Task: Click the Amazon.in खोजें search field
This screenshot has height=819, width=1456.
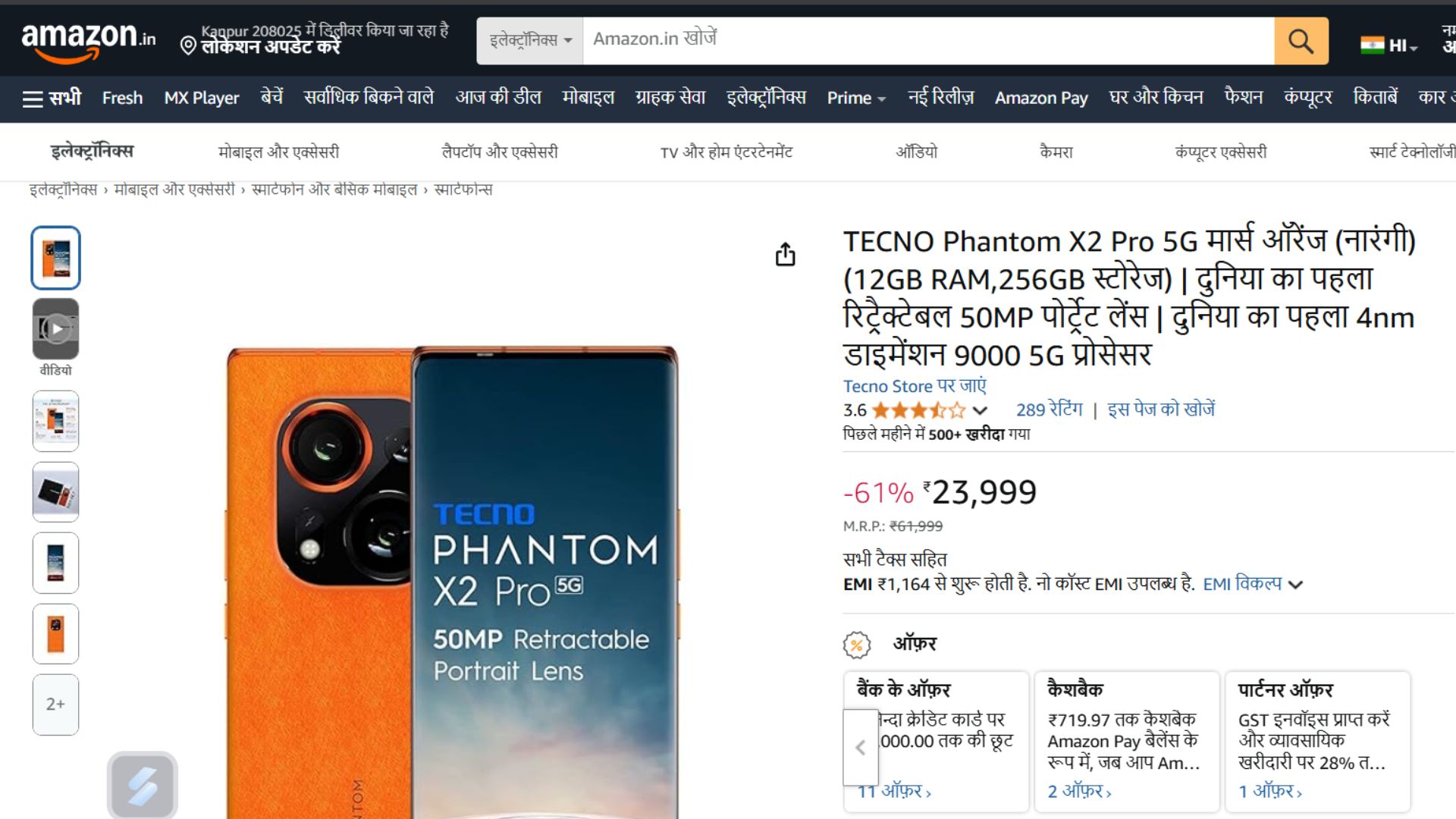Action: [928, 40]
